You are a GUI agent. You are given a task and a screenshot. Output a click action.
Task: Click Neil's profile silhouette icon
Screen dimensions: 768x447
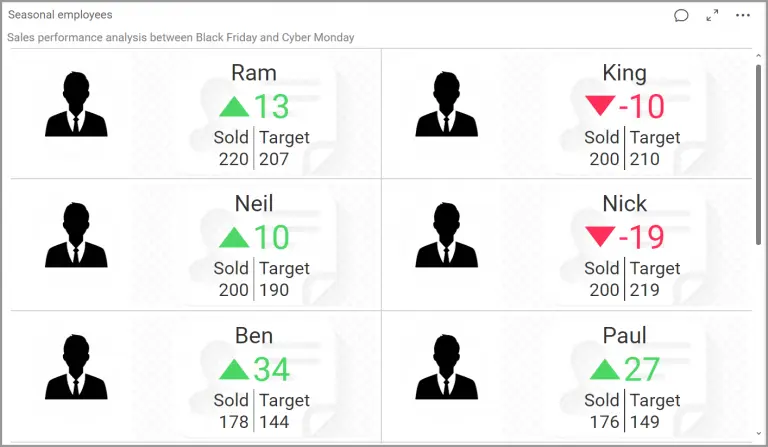(76, 236)
